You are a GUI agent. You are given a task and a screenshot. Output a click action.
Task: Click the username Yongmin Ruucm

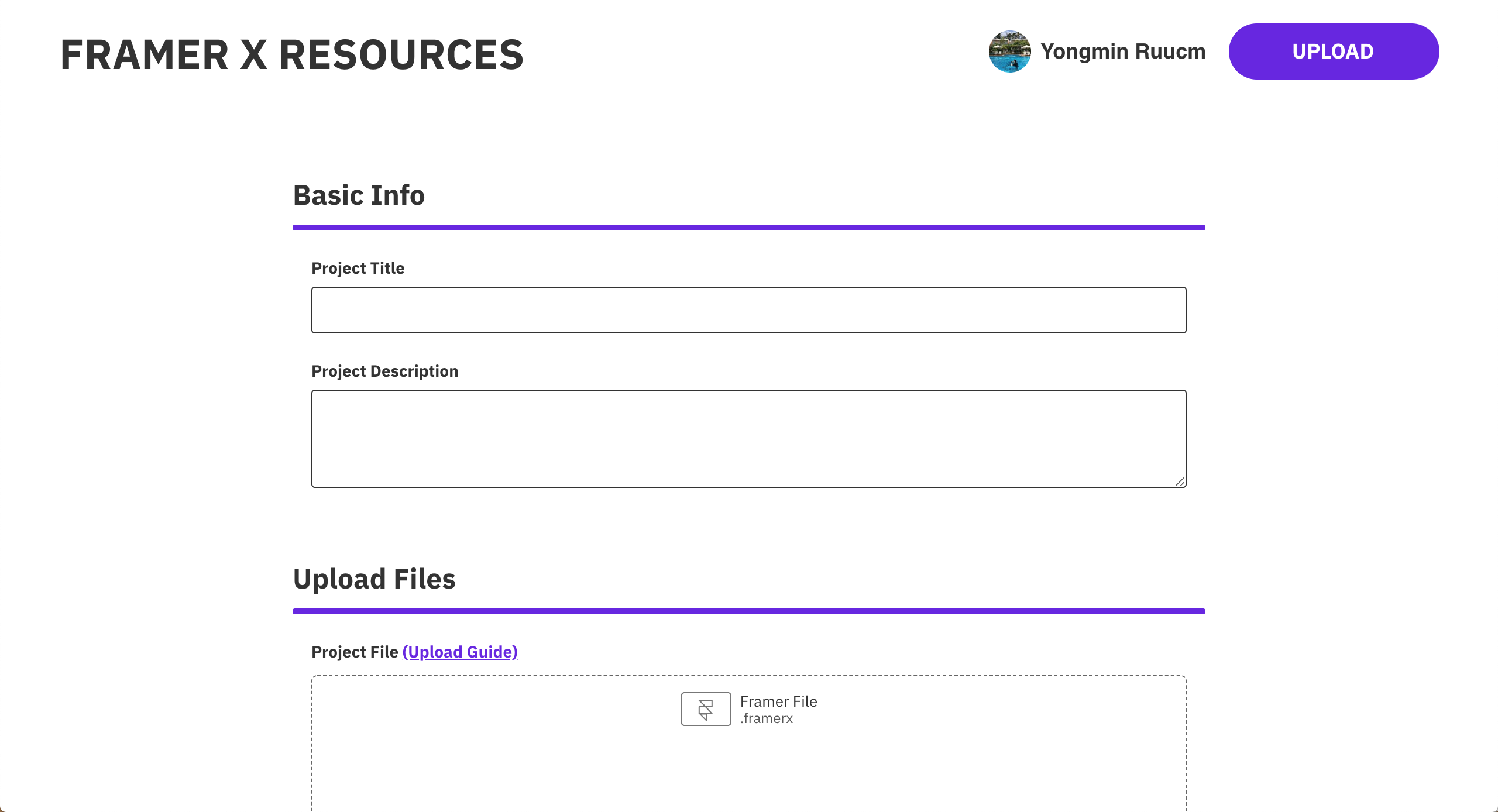pyautogui.click(x=1122, y=51)
